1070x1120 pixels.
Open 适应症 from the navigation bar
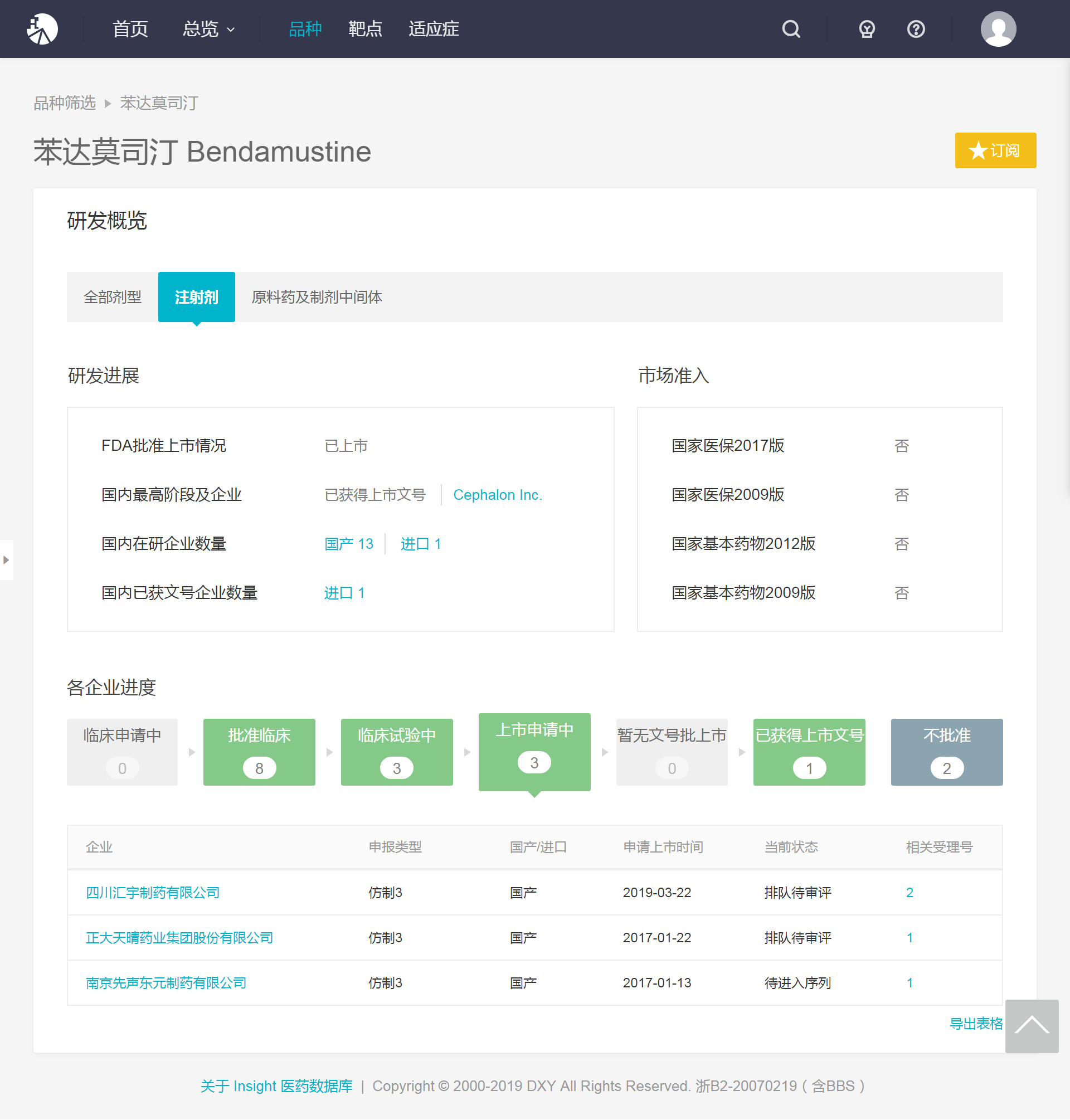click(x=434, y=29)
